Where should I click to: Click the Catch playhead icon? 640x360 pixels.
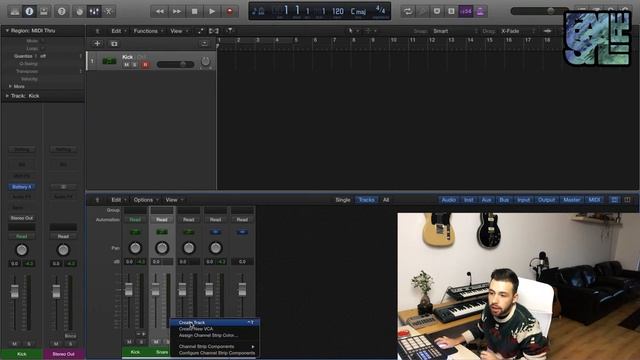[x=230, y=31]
